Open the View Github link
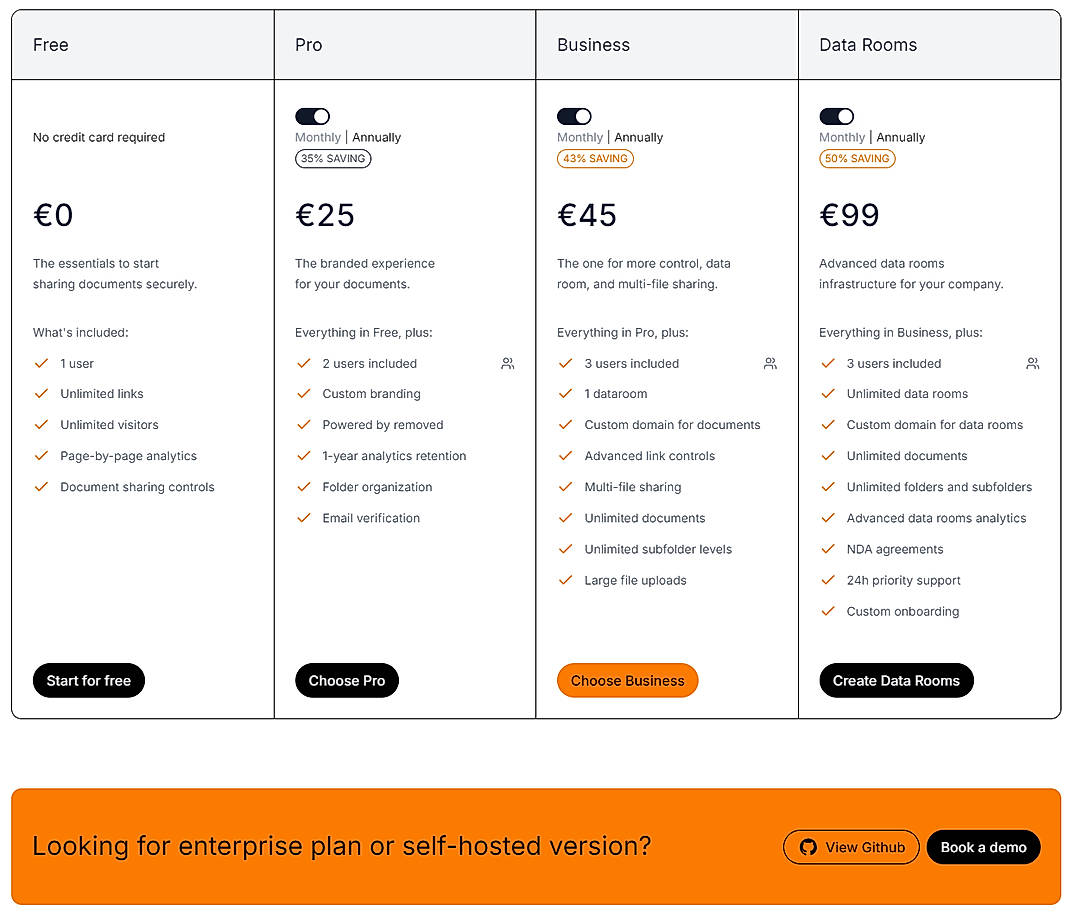This screenshot has width=1070, height=916. (x=851, y=847)
